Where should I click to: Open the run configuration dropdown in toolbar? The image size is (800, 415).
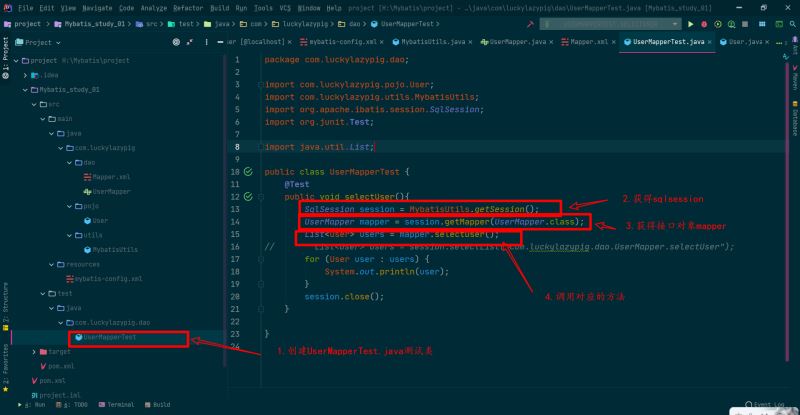610,24
